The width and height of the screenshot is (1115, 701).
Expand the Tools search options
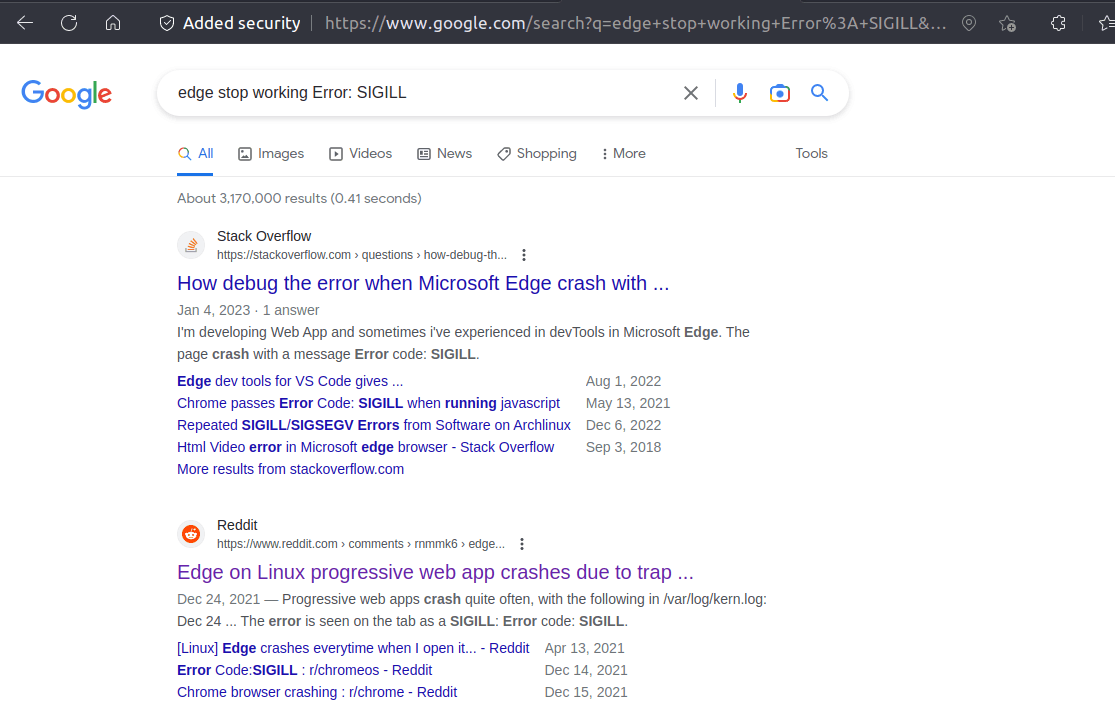(811, 154)
